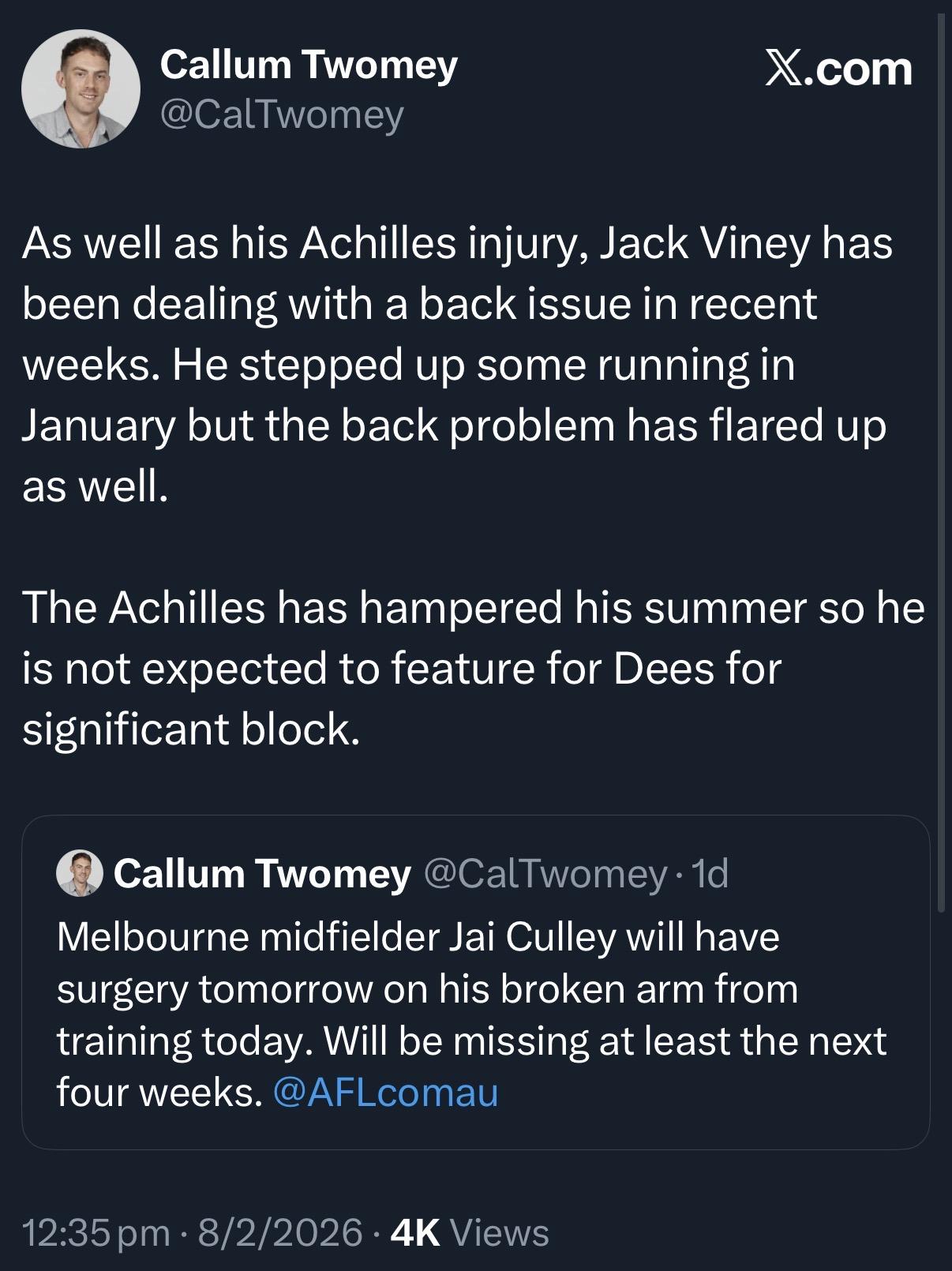Open the @AFLcomau mention link

coord(385,1093)
